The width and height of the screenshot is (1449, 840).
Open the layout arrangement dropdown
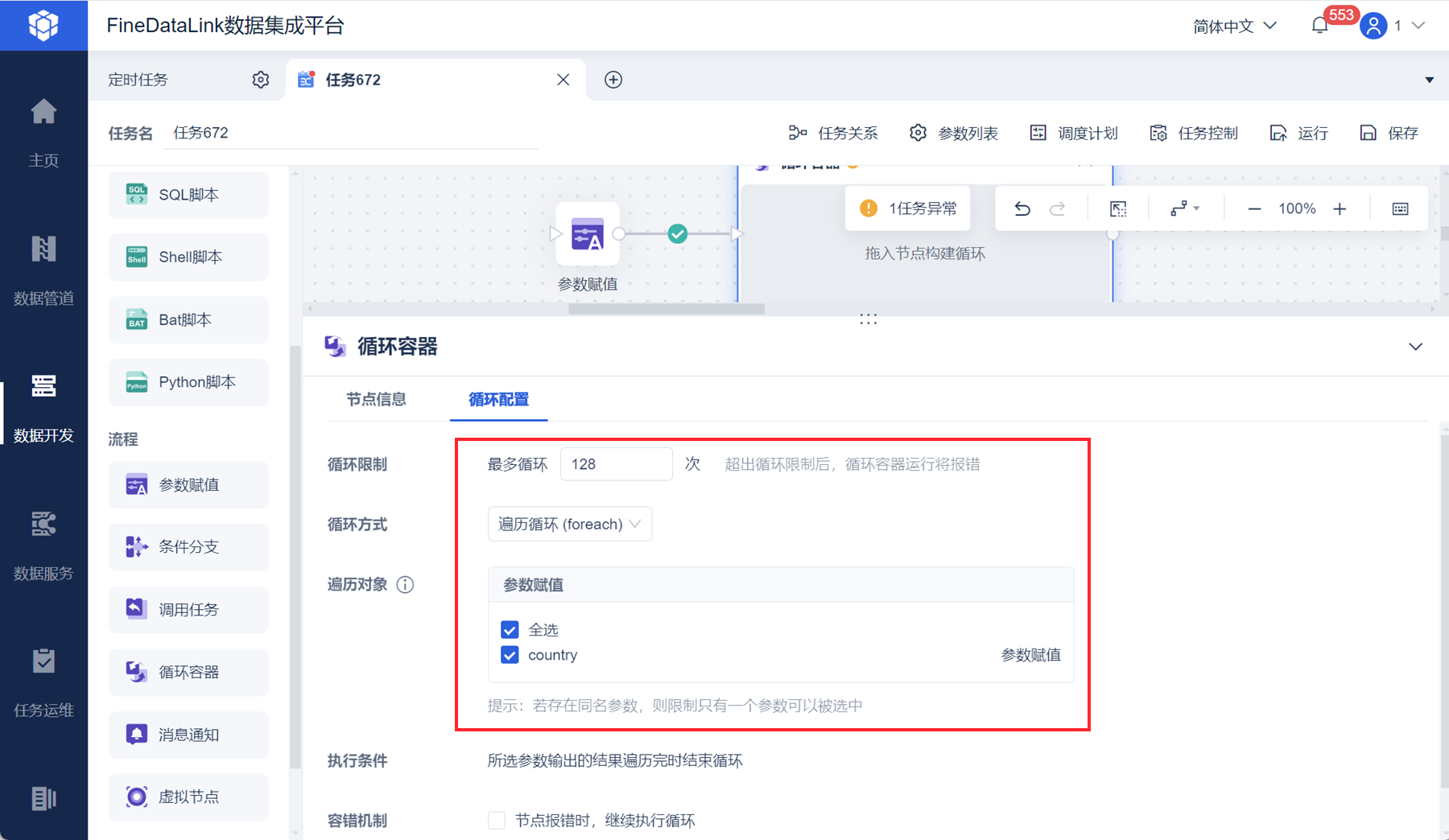[1184, 208]
